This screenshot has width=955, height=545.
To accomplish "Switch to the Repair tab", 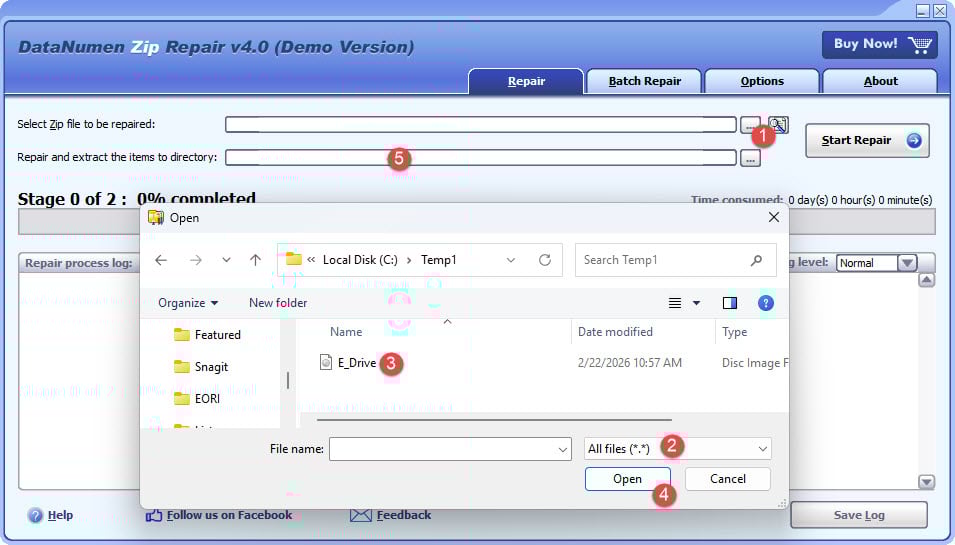I will coord(526,82).
